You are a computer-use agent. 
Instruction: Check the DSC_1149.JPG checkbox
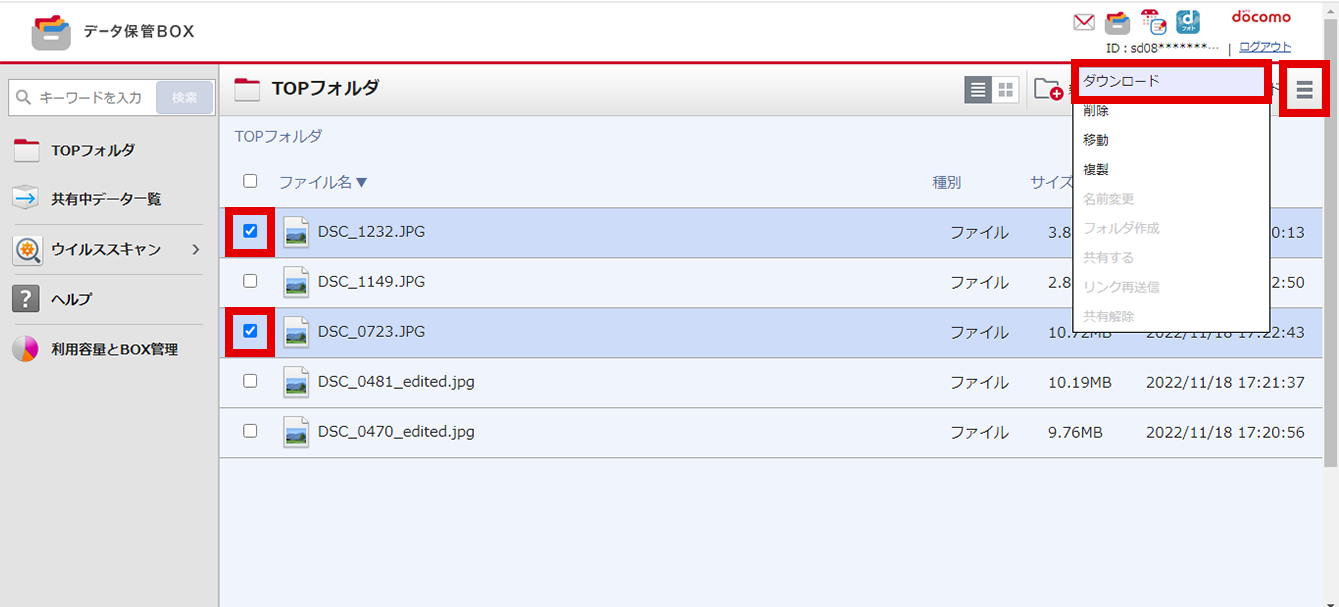point(250,281)
